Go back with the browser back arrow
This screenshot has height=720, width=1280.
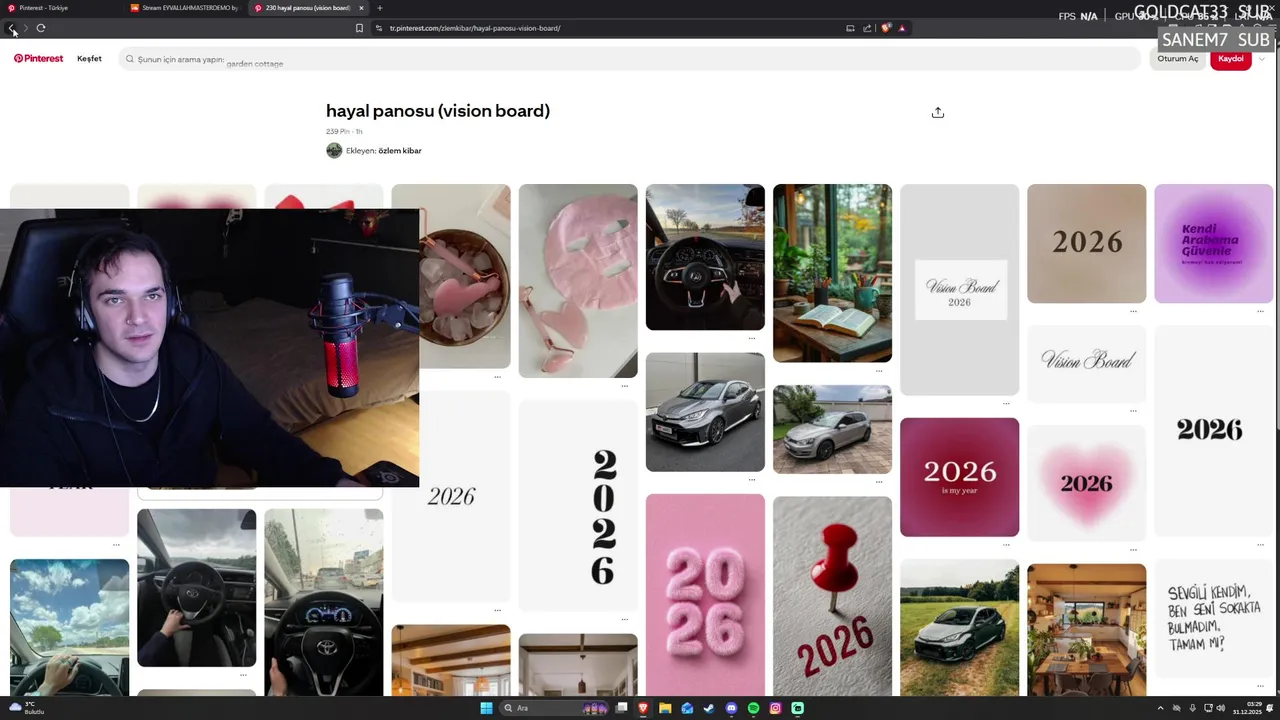[12, 28]
